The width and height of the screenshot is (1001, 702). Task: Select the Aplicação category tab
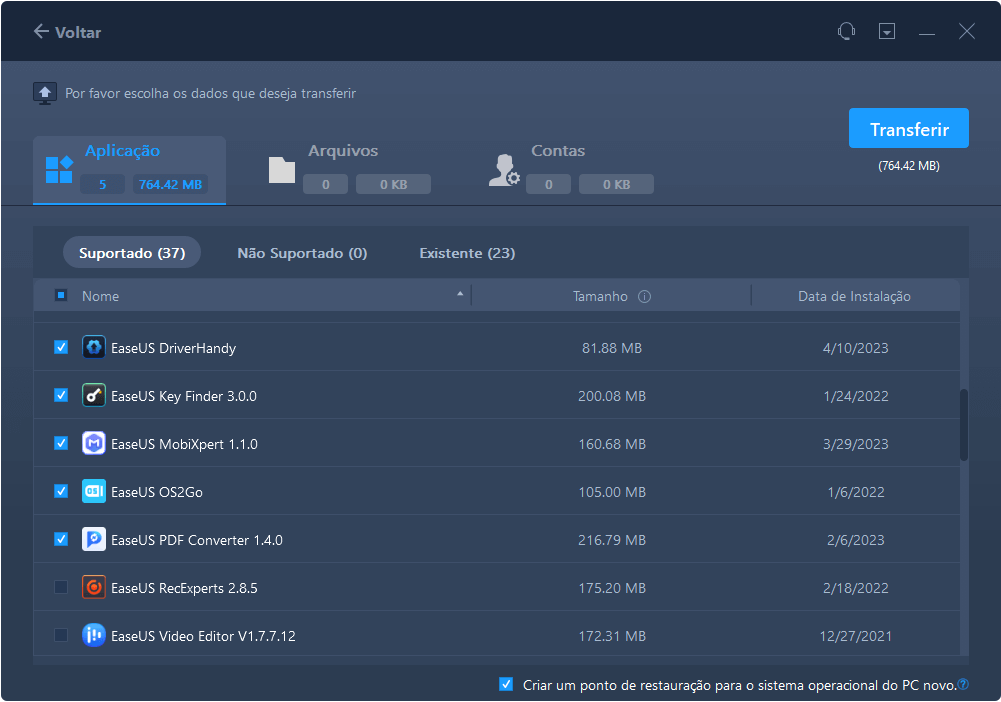point(130,170)
